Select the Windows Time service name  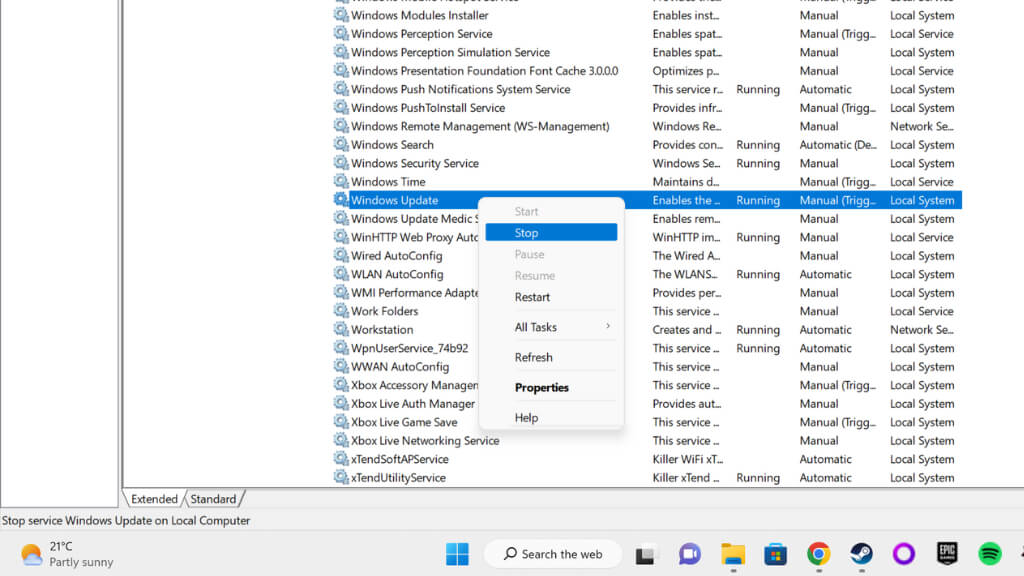point(388,182)
